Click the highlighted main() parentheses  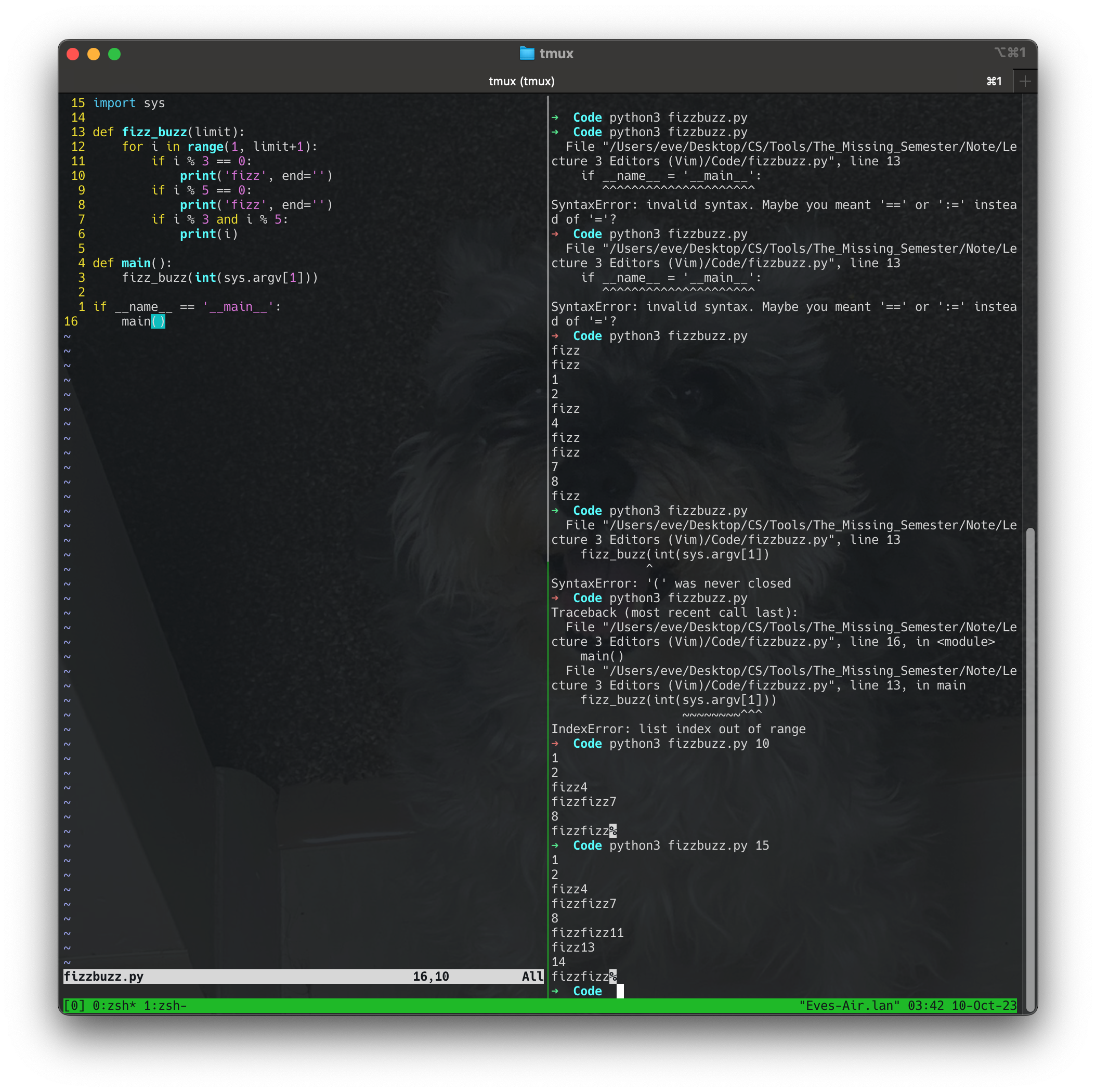tap(158, 322)
